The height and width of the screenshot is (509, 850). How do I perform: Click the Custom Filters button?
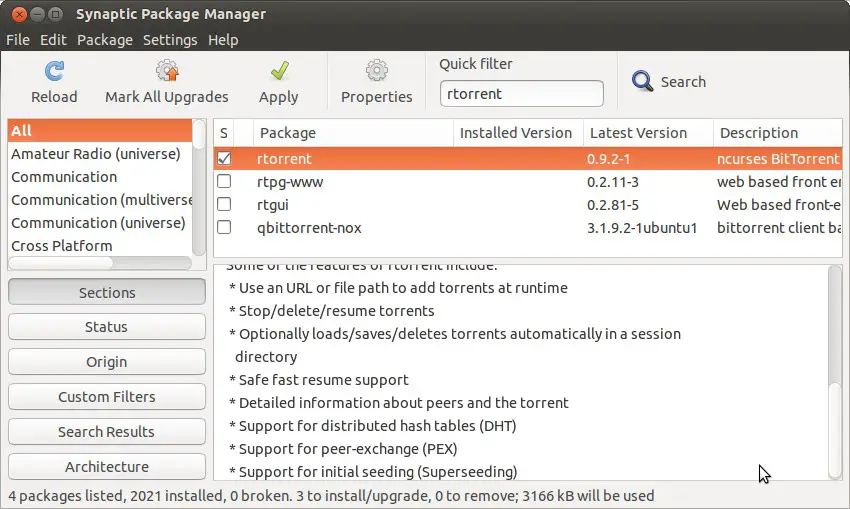click(x=107, y=397)
